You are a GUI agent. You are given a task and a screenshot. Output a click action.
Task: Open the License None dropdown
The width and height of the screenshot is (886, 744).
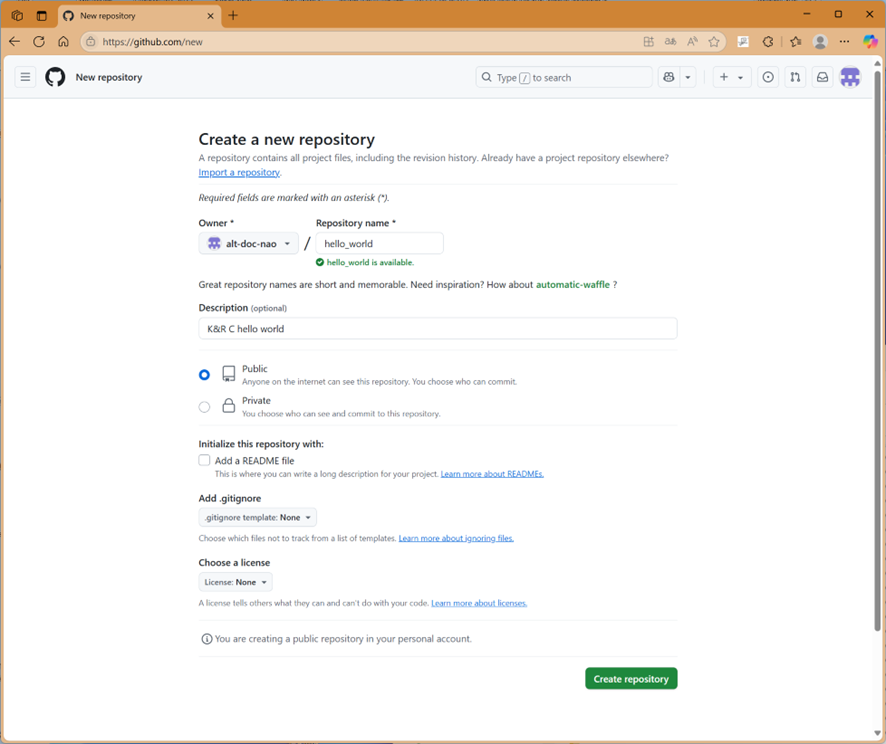pos(236,582)
